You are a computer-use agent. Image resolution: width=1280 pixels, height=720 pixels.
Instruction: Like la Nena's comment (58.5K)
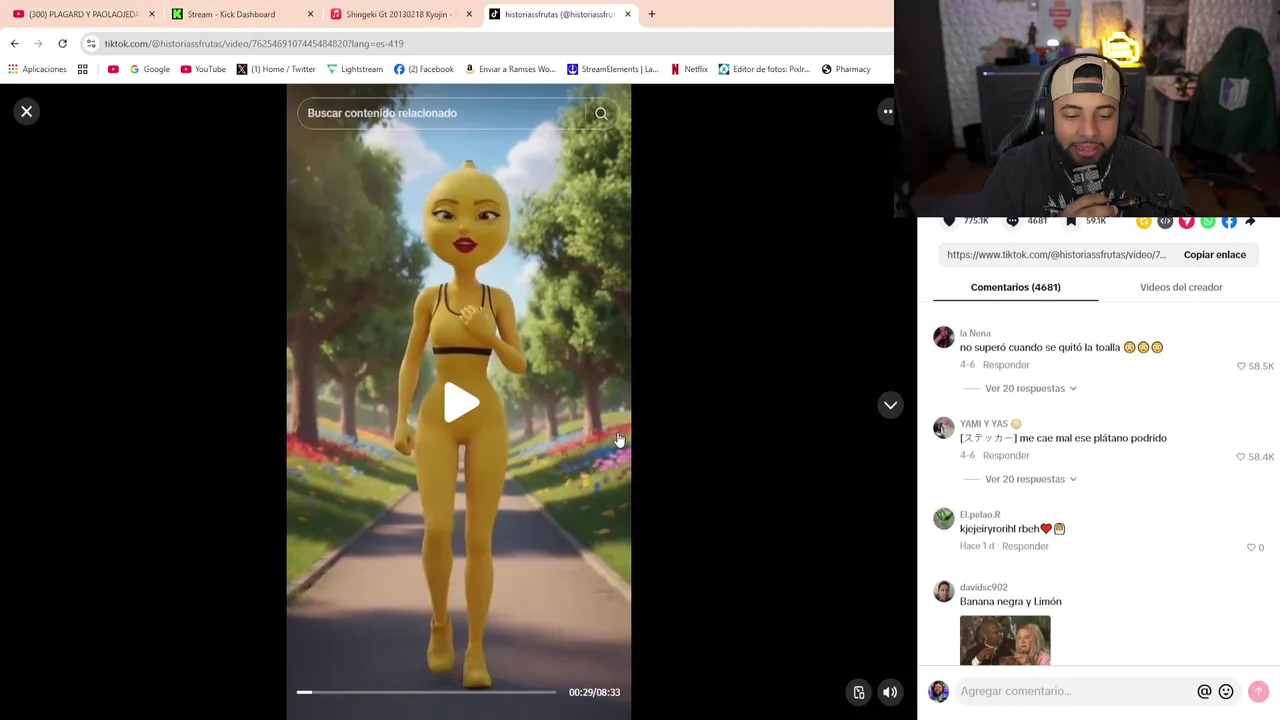pyautogui.click(x=1241, y=367)
